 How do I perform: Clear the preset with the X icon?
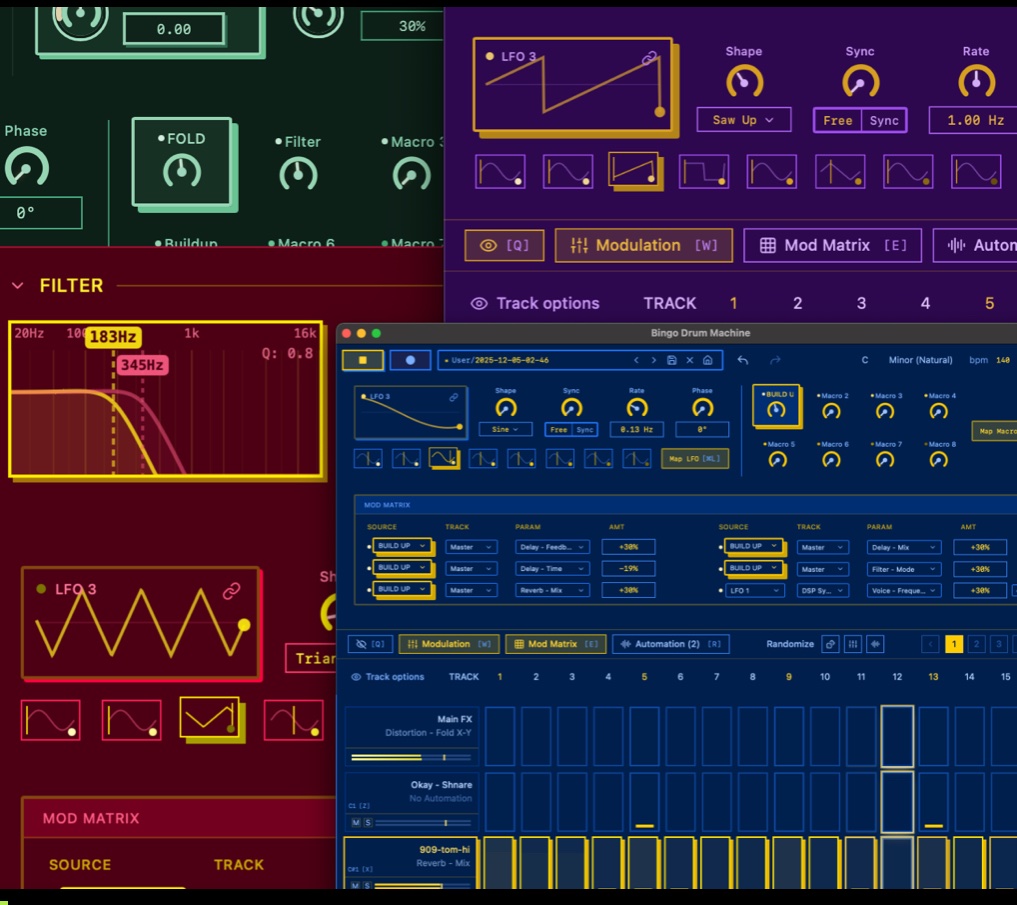(x=690, y=360)
